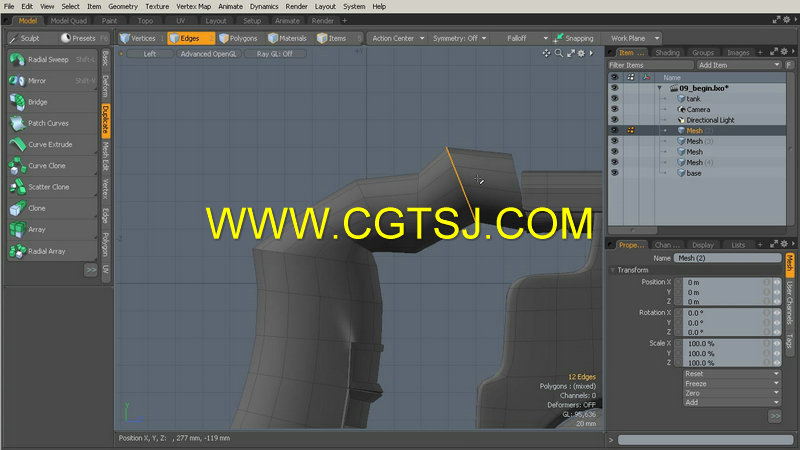Open the Add Item dropdown
This screenshot has width=800, height=450.
coord(739,65)
